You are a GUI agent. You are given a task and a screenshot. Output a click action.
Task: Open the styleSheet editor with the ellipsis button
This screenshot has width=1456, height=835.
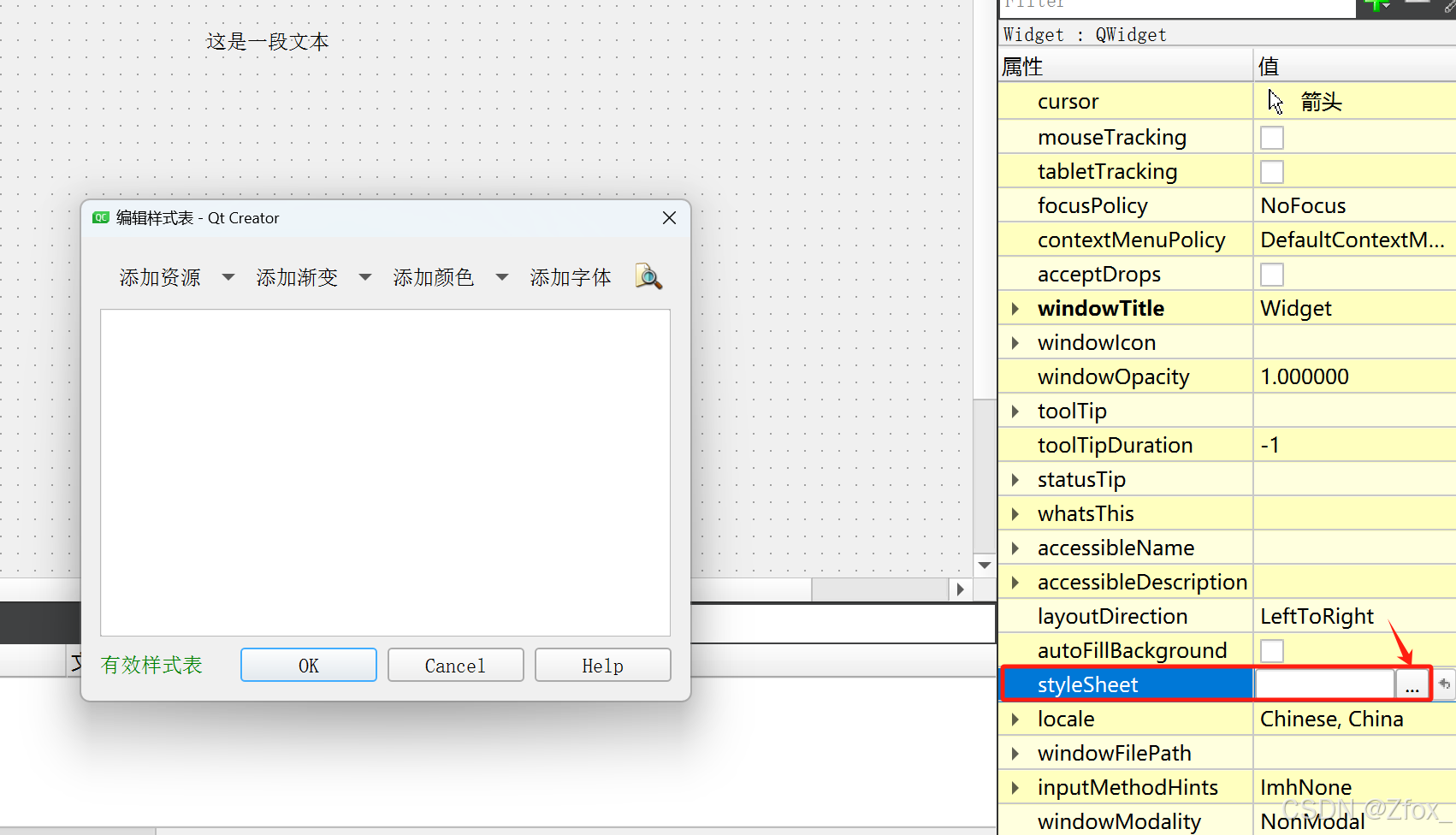(x=1412, y=684)
